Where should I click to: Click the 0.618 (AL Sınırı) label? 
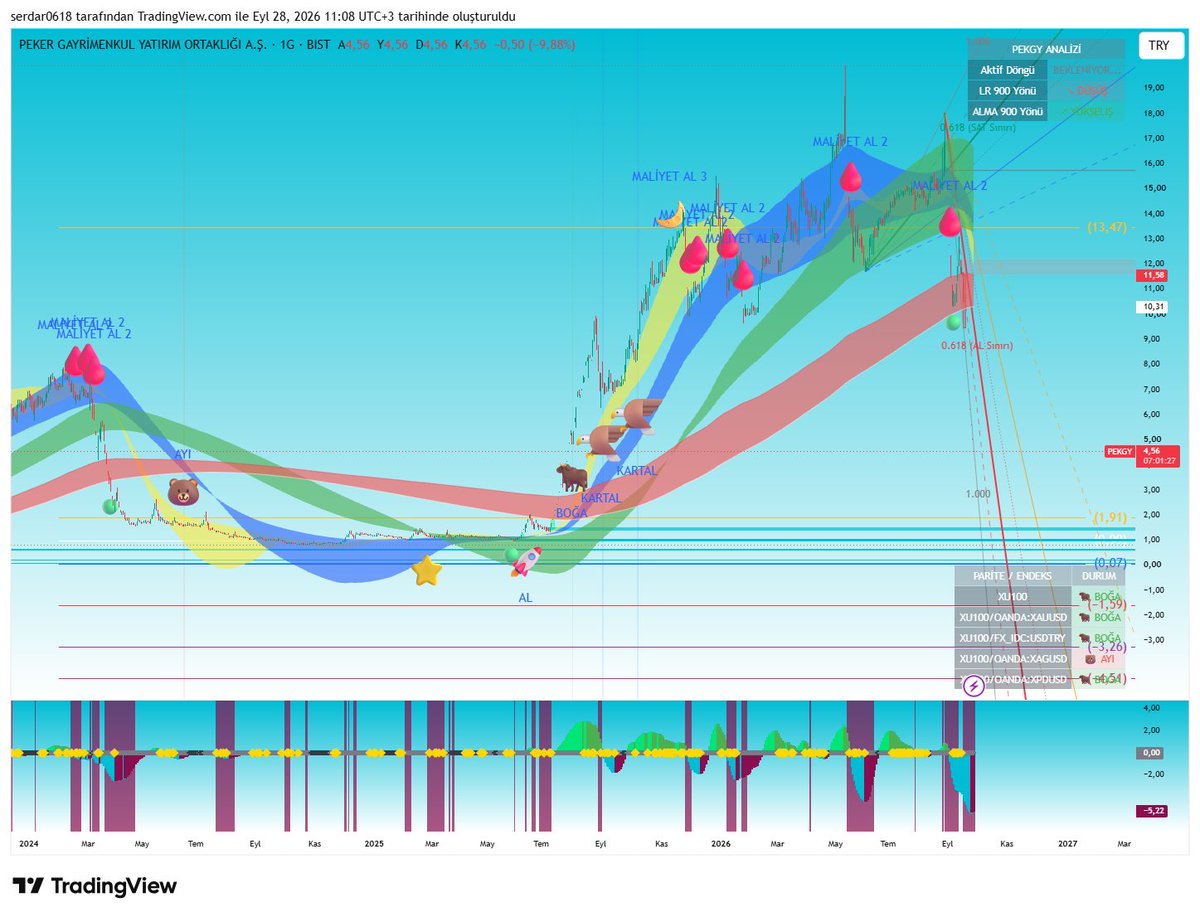(976, 345)
